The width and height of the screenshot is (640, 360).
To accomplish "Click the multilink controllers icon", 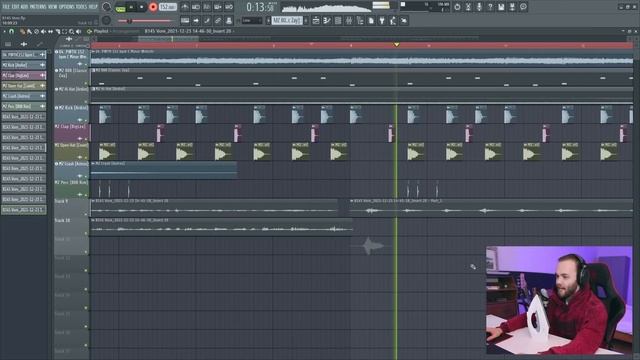I will [229, 20].
